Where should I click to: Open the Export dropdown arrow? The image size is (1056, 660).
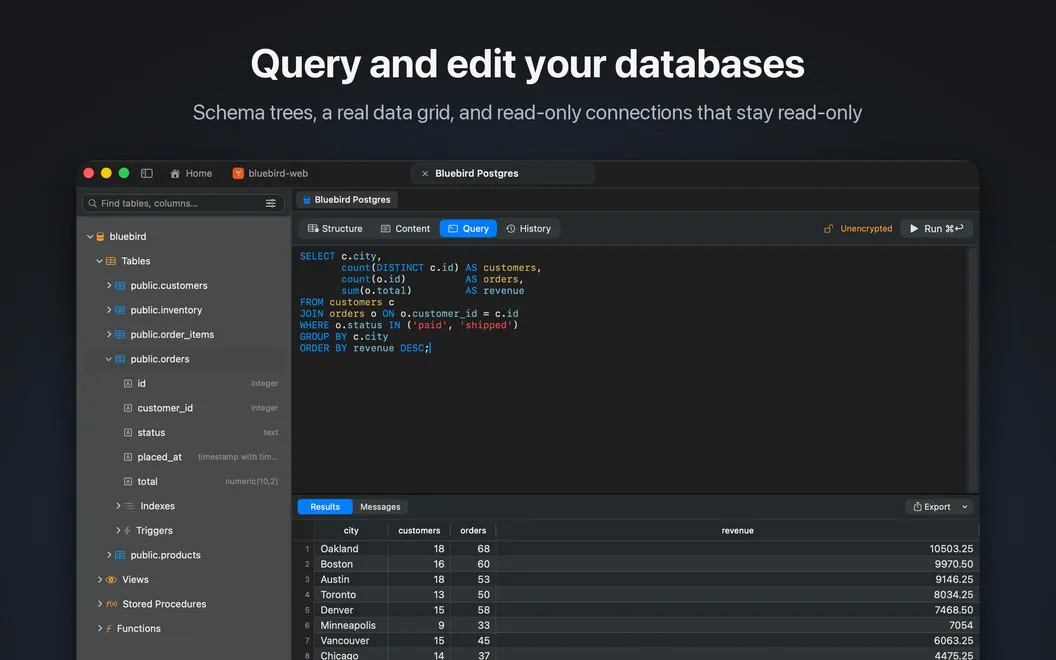pos(964,507)
